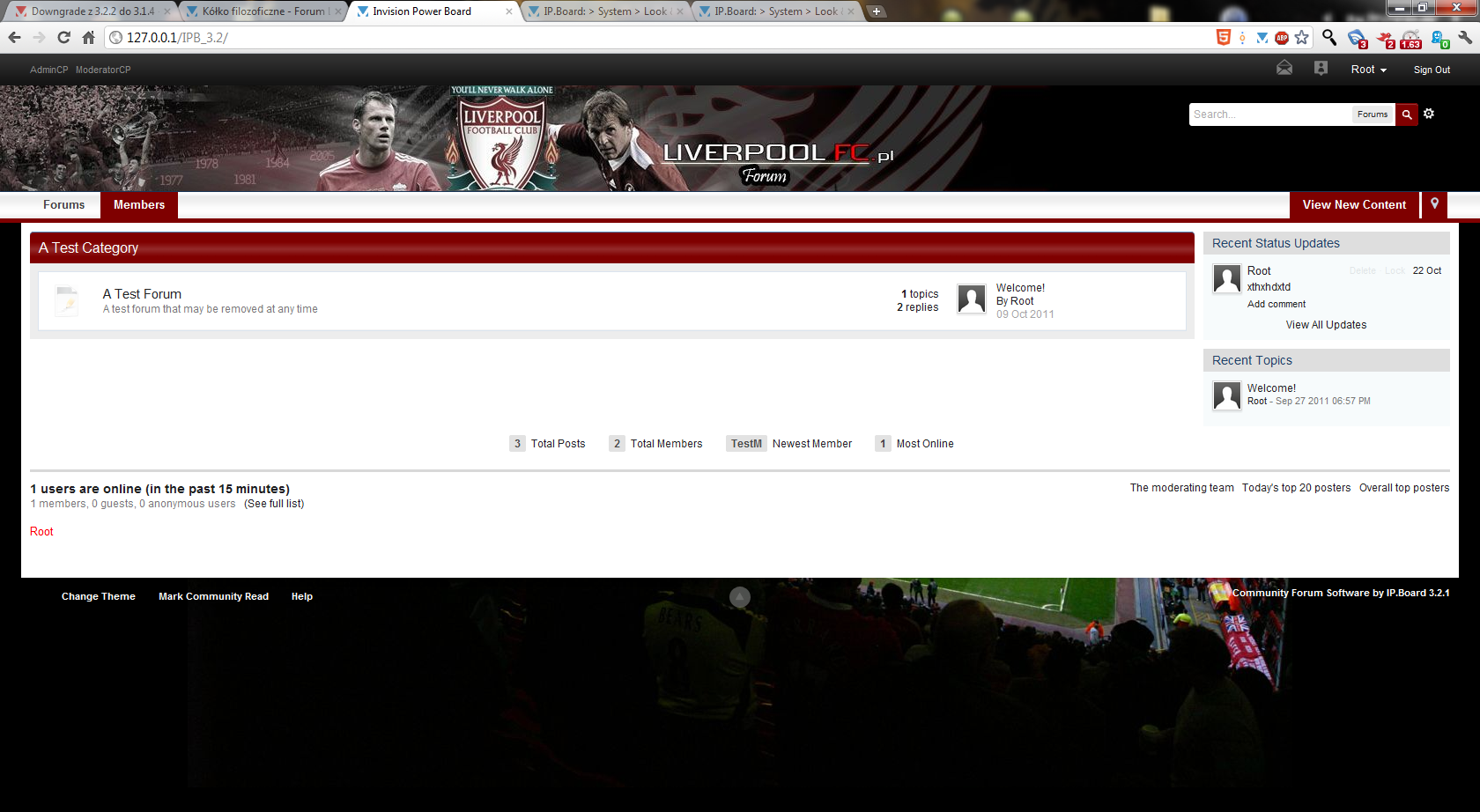Open the RSS feed extension showing 3
The height and width of the screenshot is (812, 1480).
tap(1357, 39)
